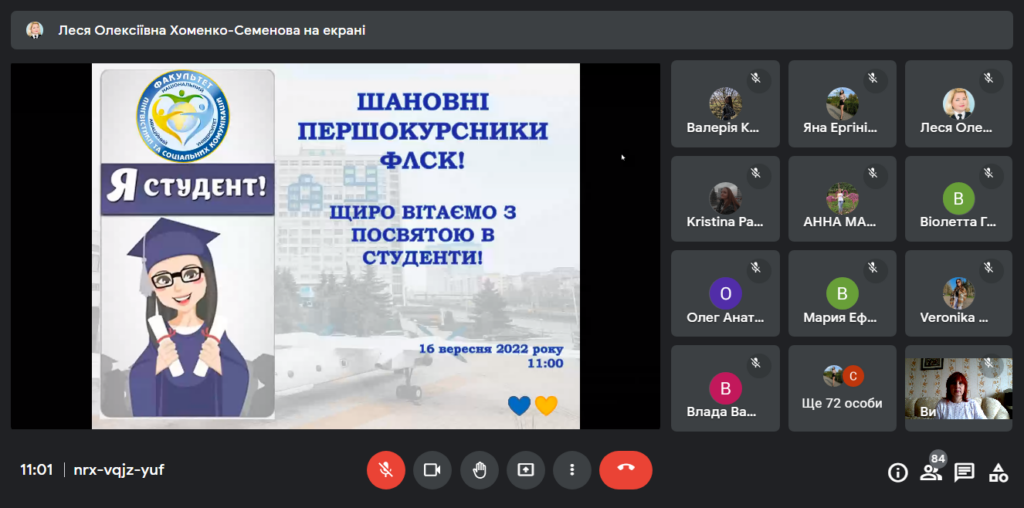Open the activities shapes icon

click(x=998, y=472)
